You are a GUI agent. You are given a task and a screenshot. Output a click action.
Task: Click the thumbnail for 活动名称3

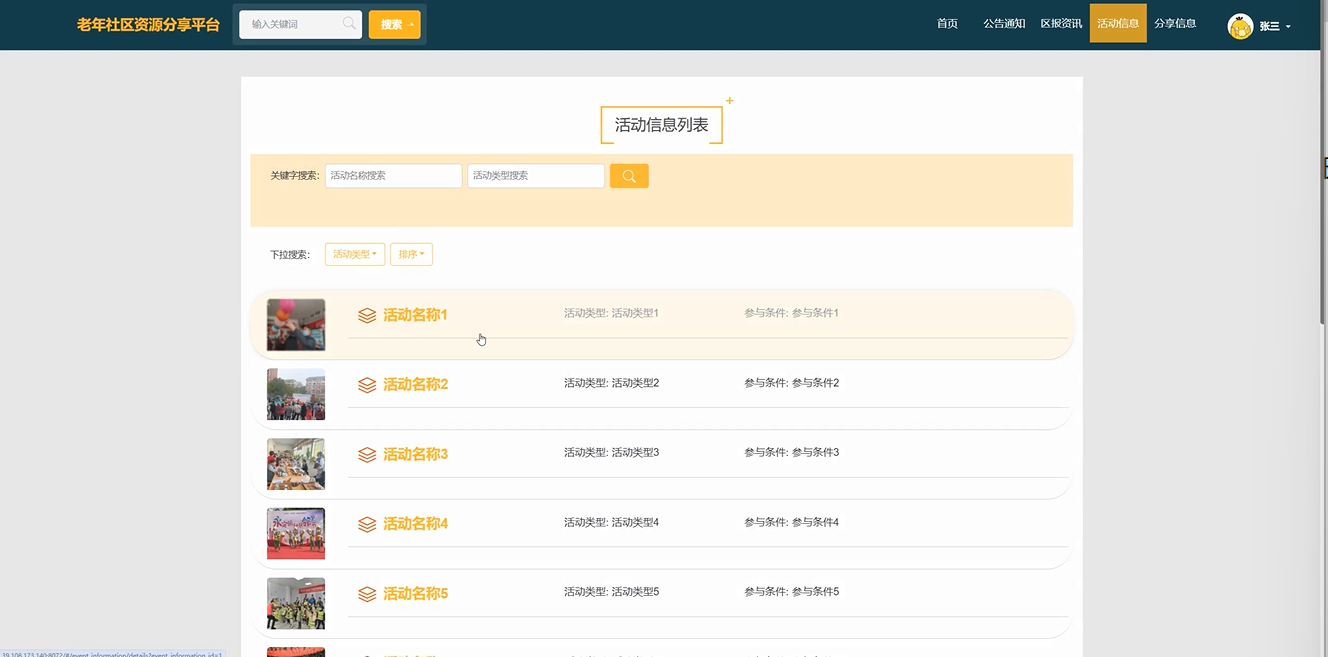coord(296,464)
